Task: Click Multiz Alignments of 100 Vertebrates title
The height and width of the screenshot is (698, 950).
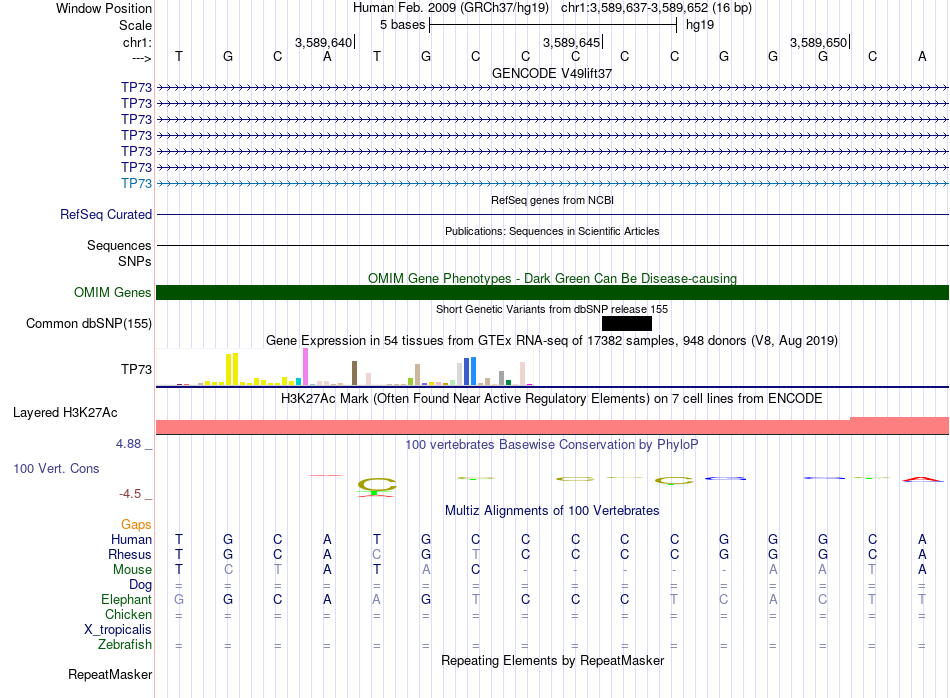Action: 552,511
